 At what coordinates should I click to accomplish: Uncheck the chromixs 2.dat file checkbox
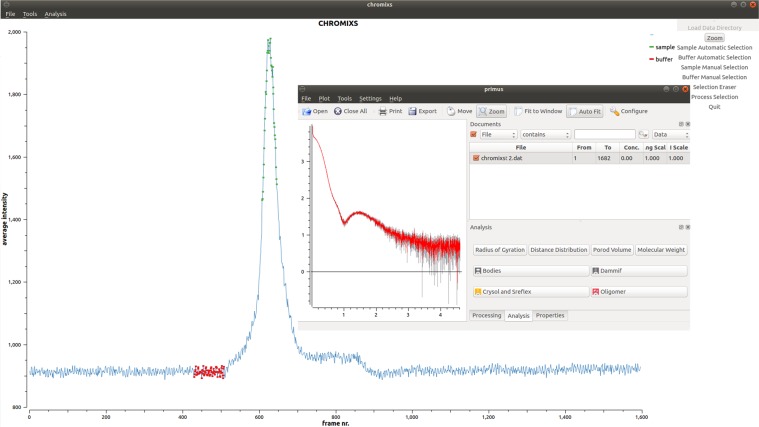click(x=476, y=158)
